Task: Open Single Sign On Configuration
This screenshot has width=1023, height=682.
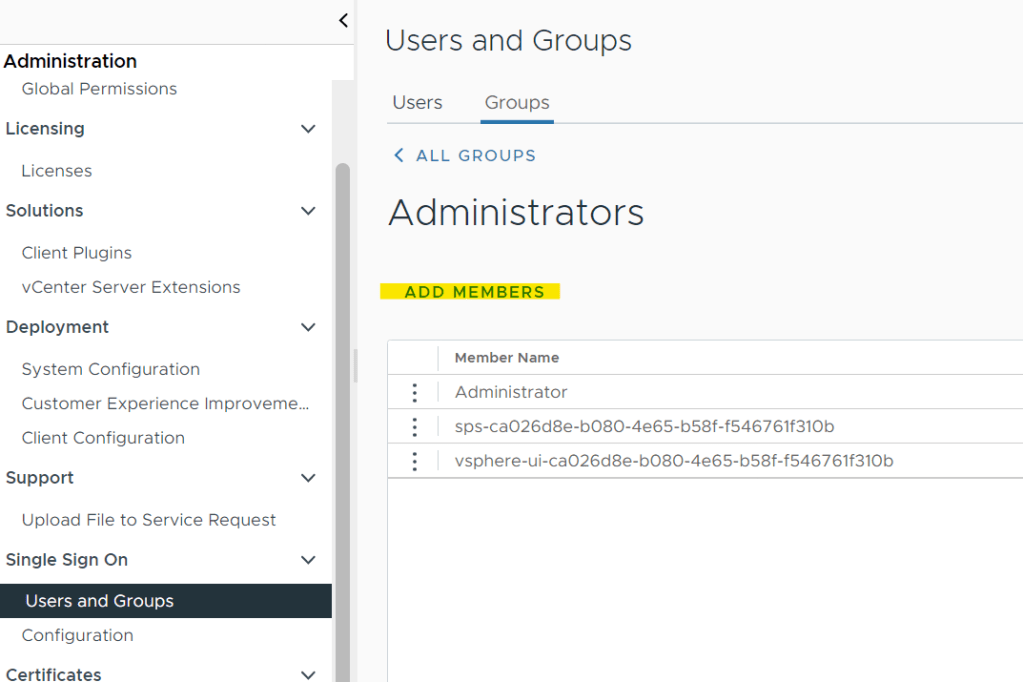Action: click(x=77, y=635)
